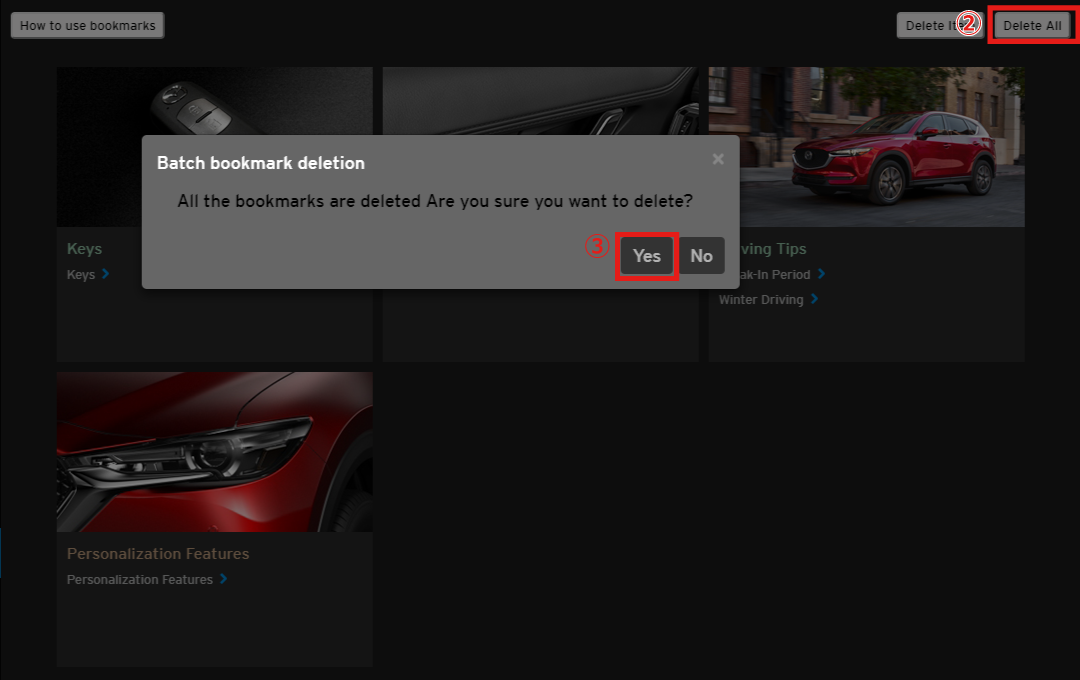Follow the Personalization Features sub-link

tap(139, 579)
